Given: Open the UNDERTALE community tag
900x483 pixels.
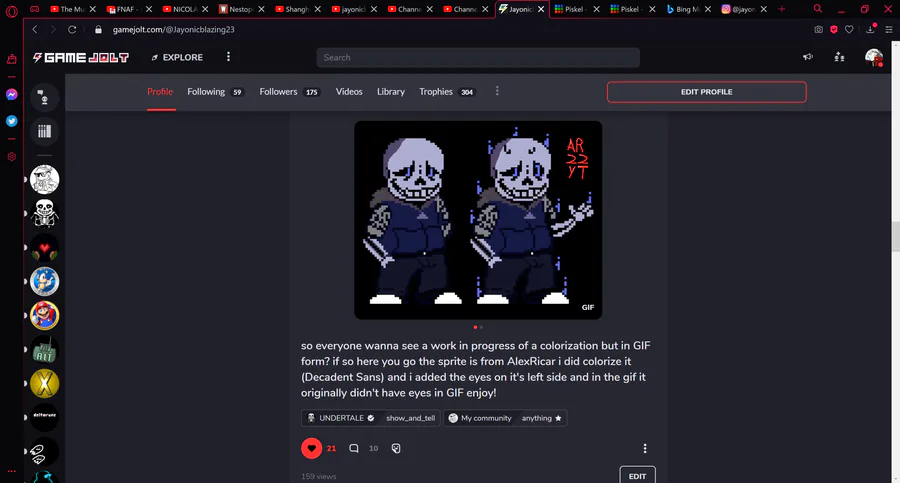Looking at the screenshot, I should (x=341, y=418).
